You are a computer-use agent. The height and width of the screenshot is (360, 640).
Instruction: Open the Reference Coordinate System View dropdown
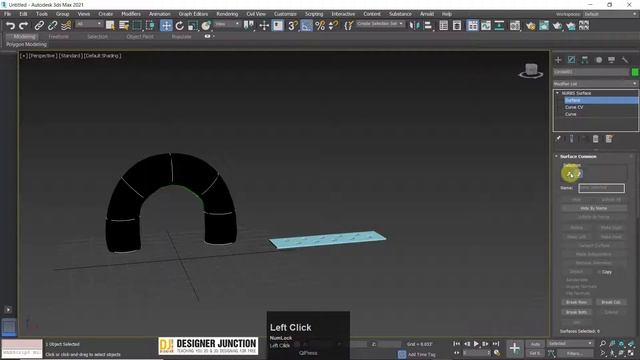pyautogui.click(x=227, y=24)
